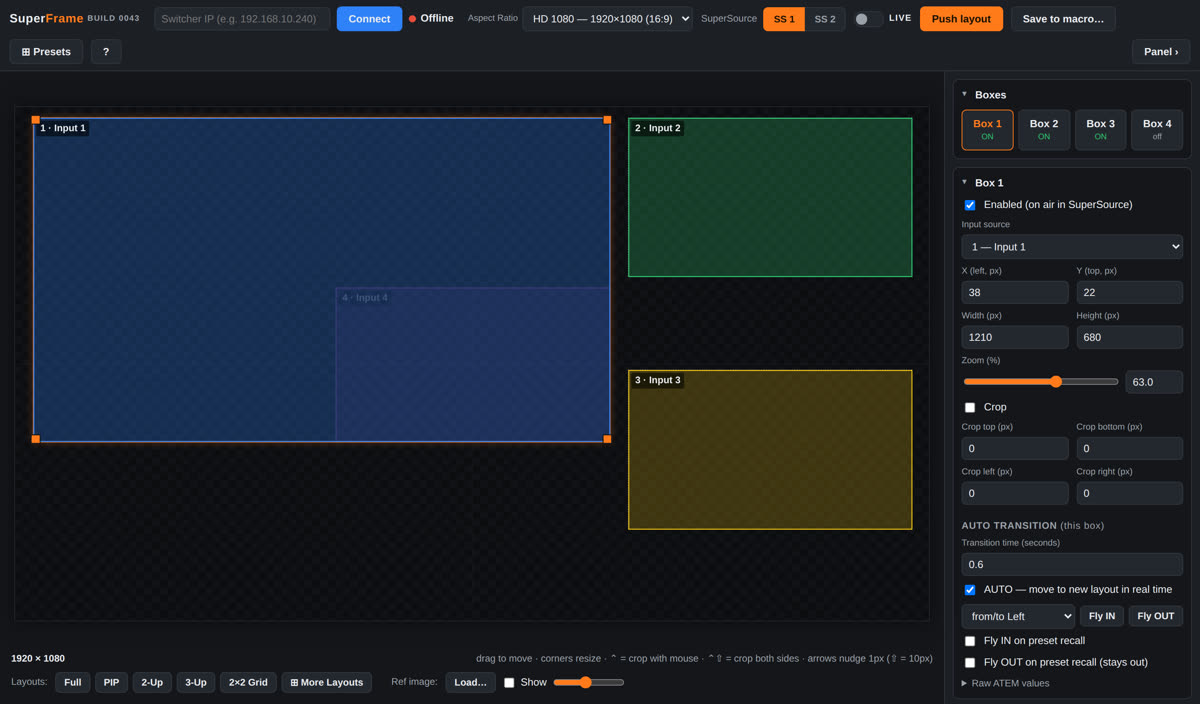Image resolution: width=1200 pixels, height=704 pixels.
Task: Select the Box 2 tab
Action: coord(1044,130)
